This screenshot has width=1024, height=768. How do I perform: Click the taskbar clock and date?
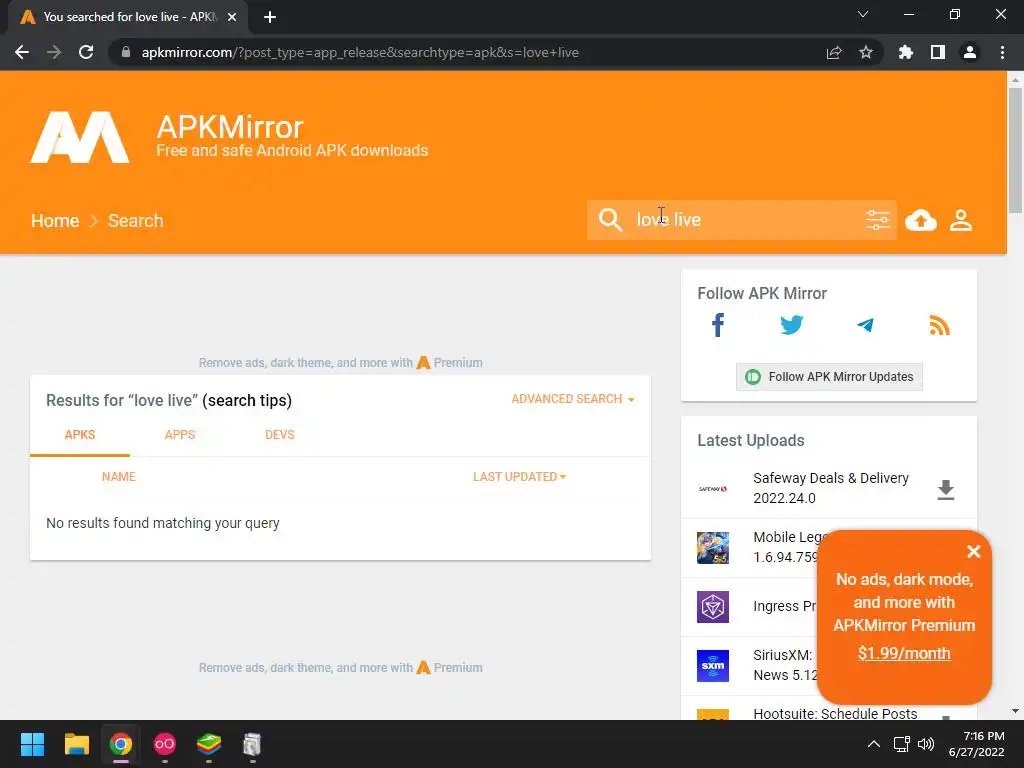[x=977, y=744]
